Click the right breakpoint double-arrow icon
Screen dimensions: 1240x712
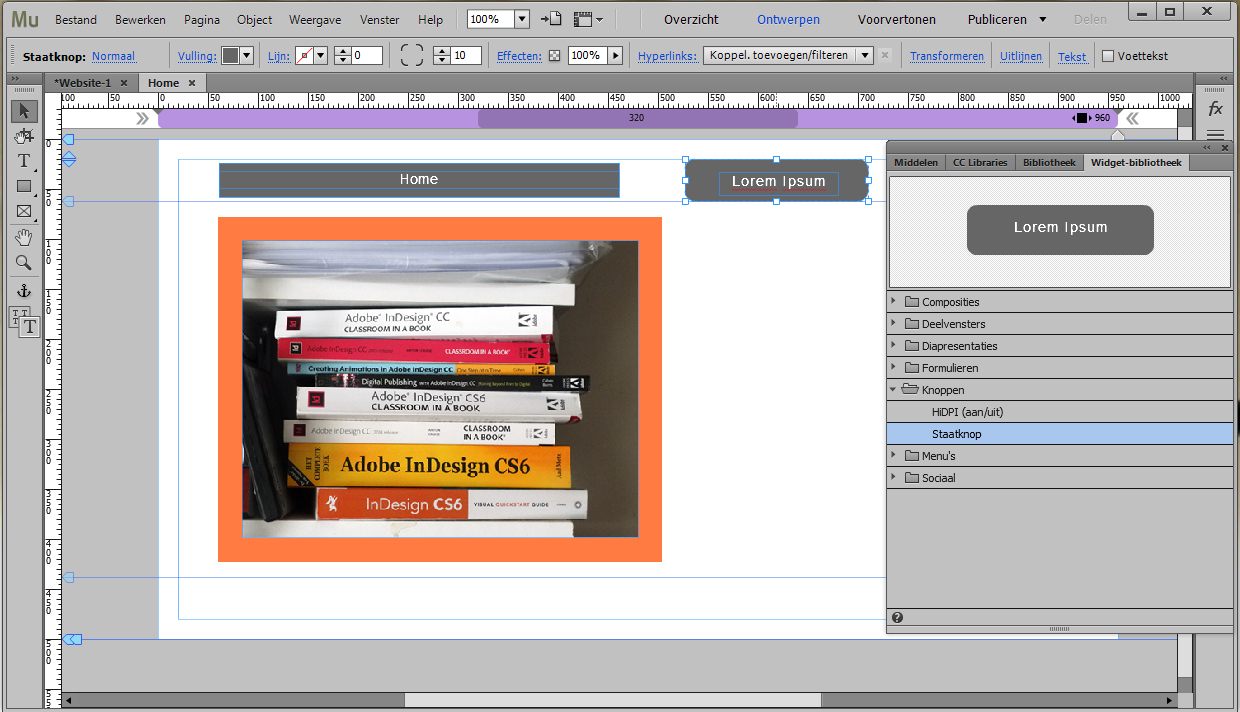tap(1132, 118)
